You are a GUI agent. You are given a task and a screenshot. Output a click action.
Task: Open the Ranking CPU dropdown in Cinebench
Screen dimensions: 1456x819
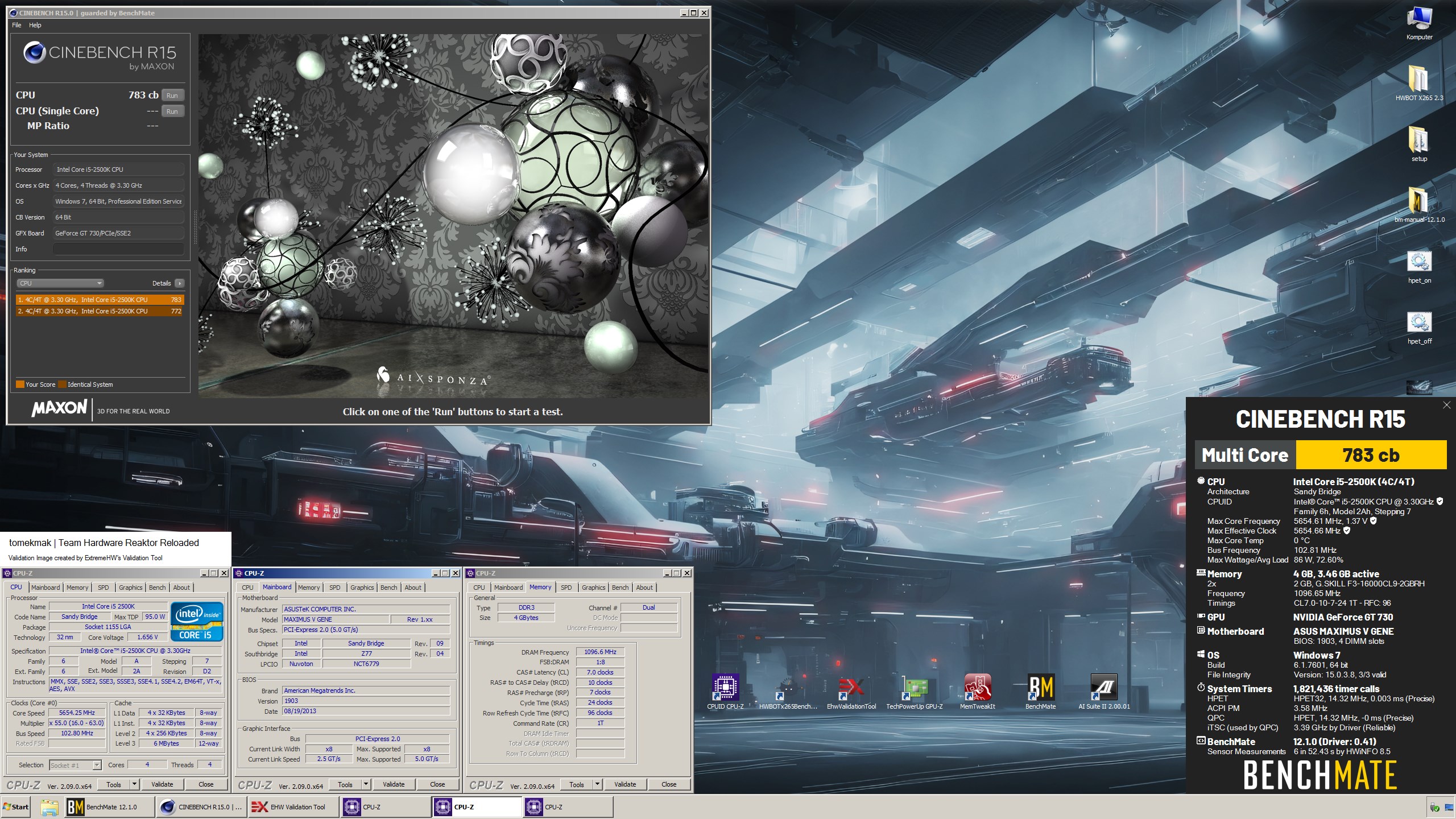click(x=60, y=283)
